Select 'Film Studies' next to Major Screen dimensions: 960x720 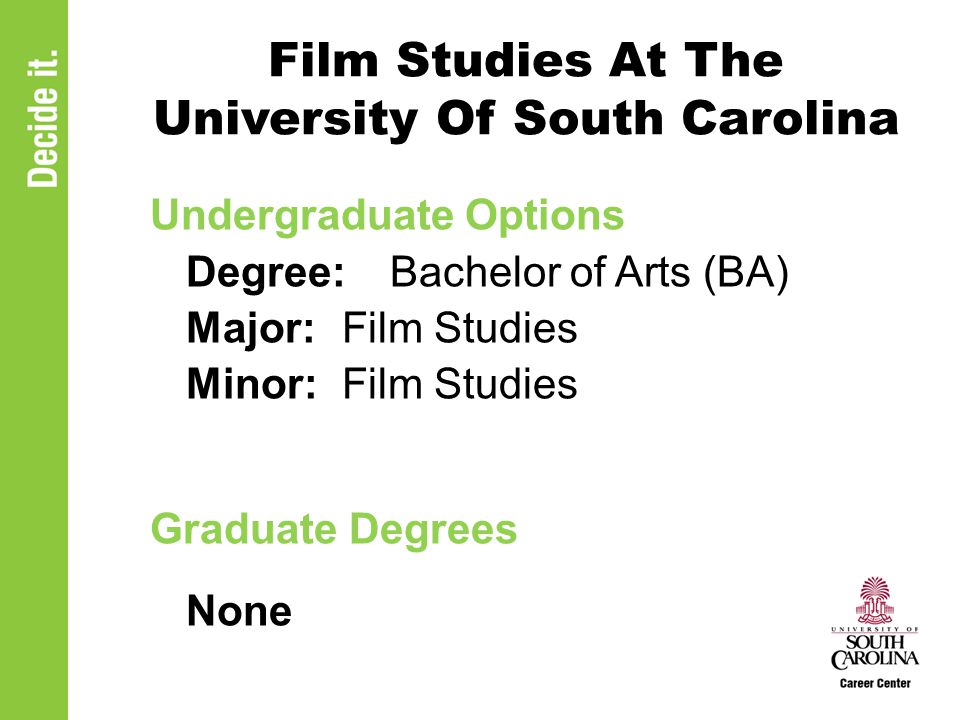point(460,328)
